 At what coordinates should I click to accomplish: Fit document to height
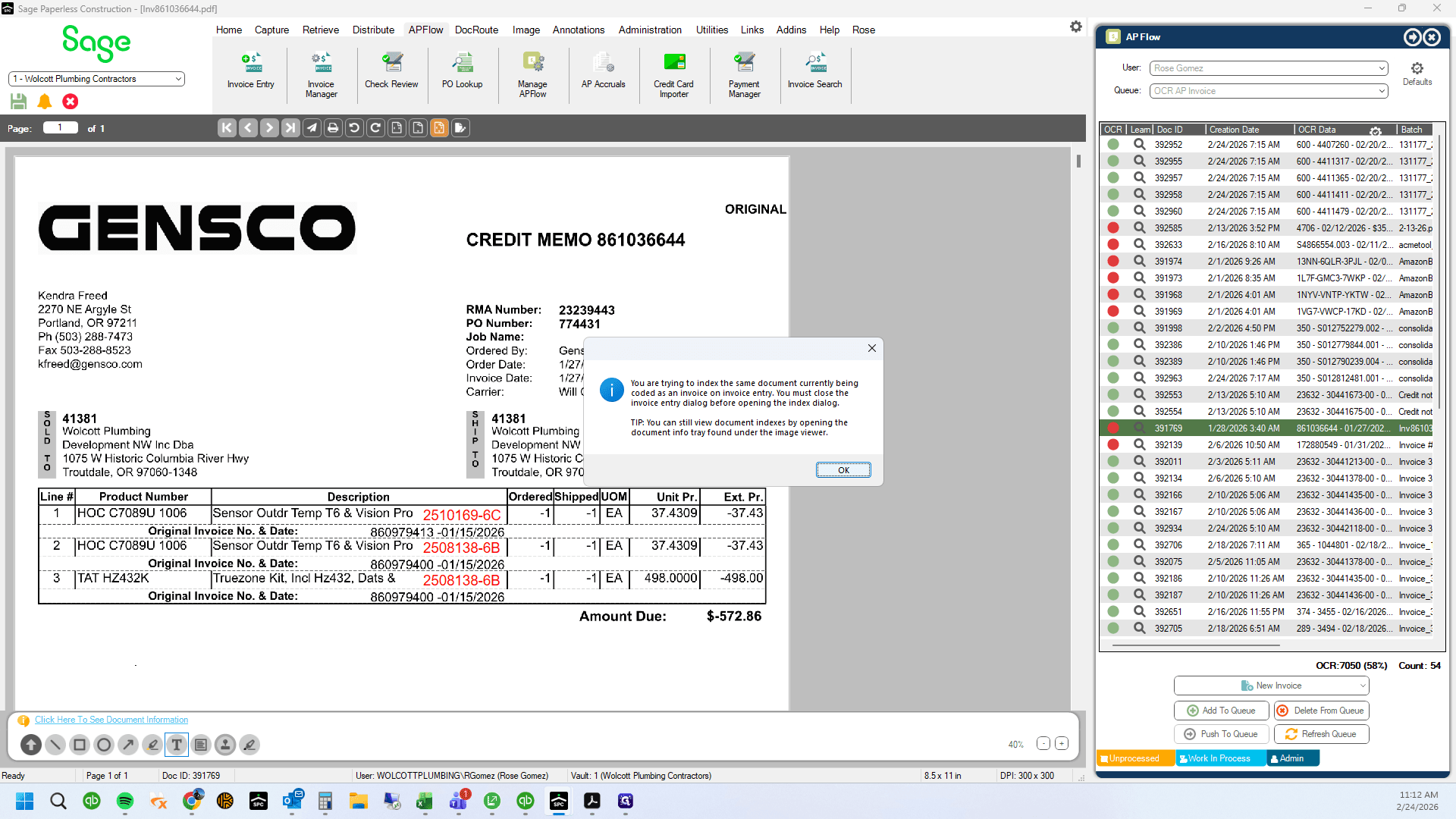(x=418, y=128)
